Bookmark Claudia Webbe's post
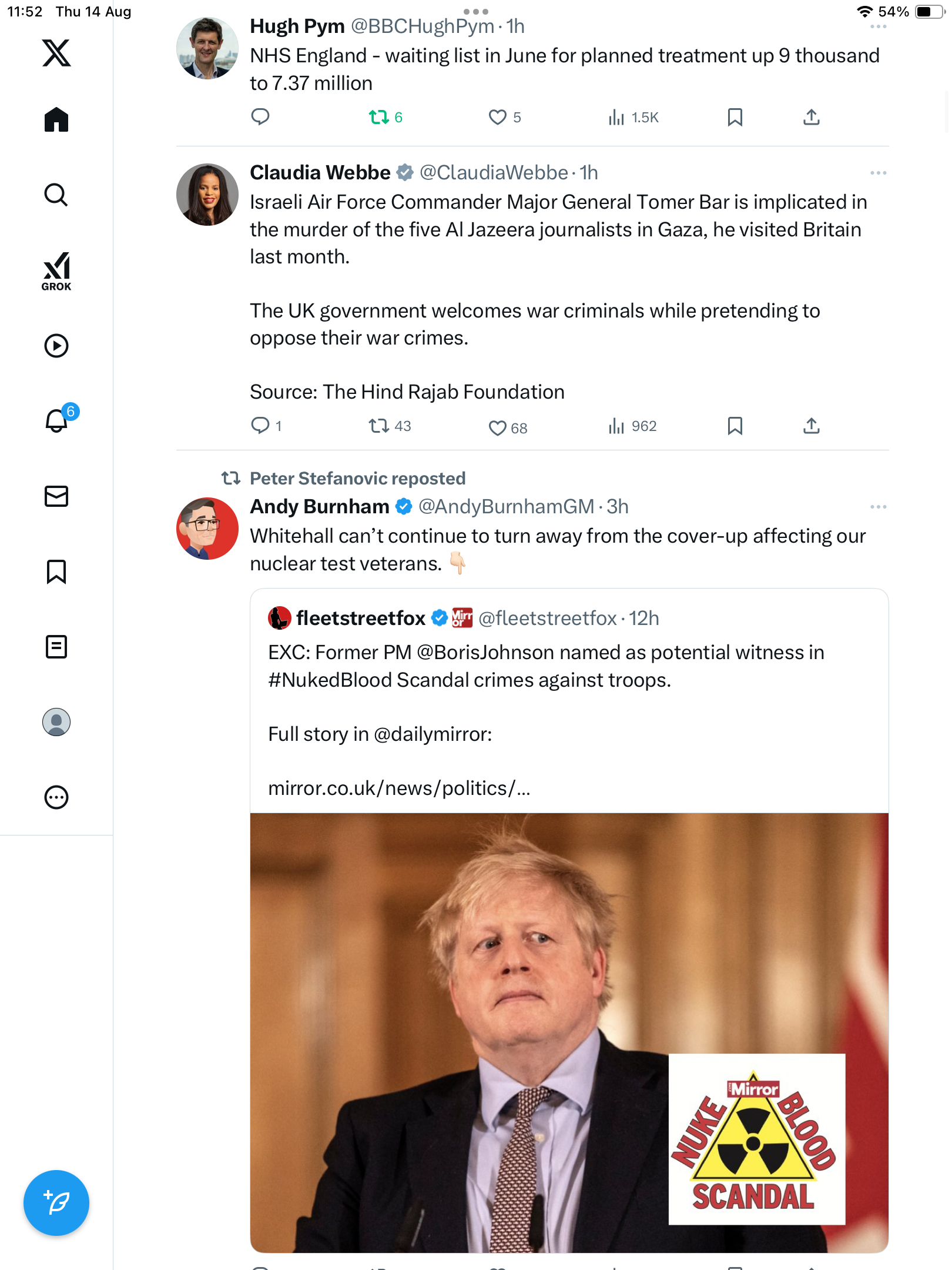The height and width of the screenshot is (1270, 952). pos(735,426)
